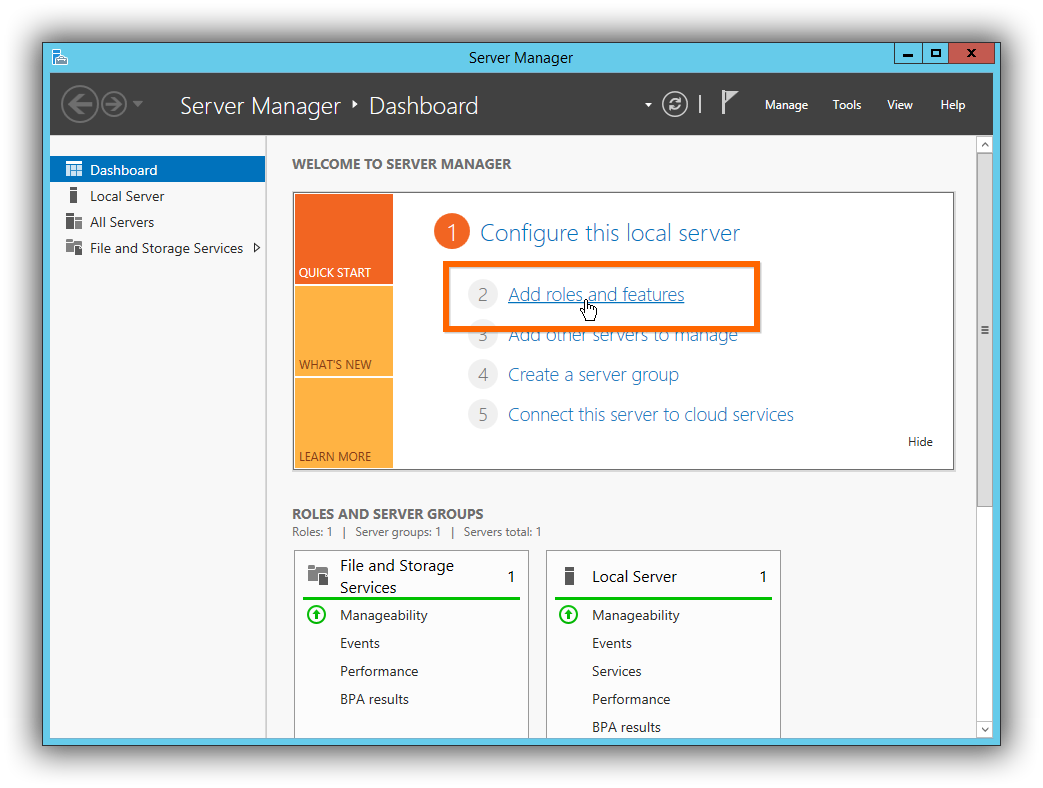The width and height of the screenshot is (1043, 788).
Task: Select the What's New tile
Action: tap(344, 331)
